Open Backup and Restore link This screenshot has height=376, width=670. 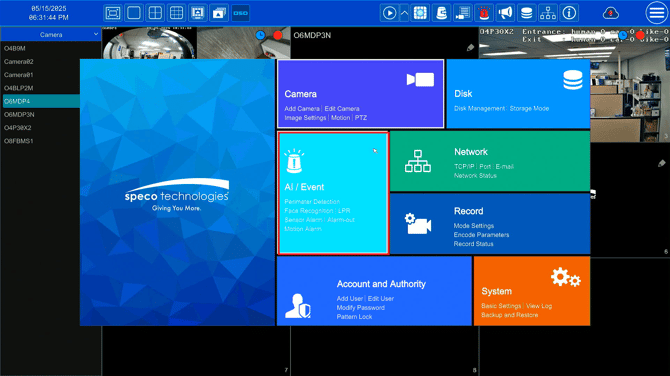click(x=509, y=315)
